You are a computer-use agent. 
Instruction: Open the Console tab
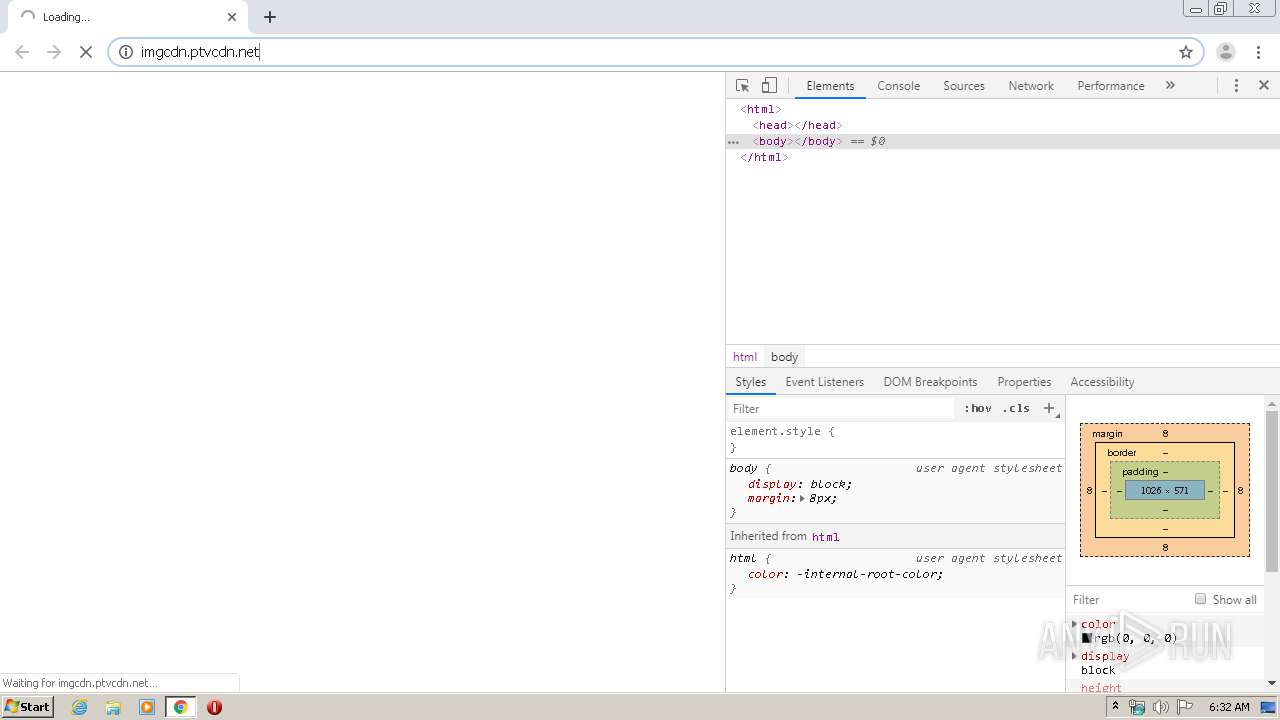898,86
